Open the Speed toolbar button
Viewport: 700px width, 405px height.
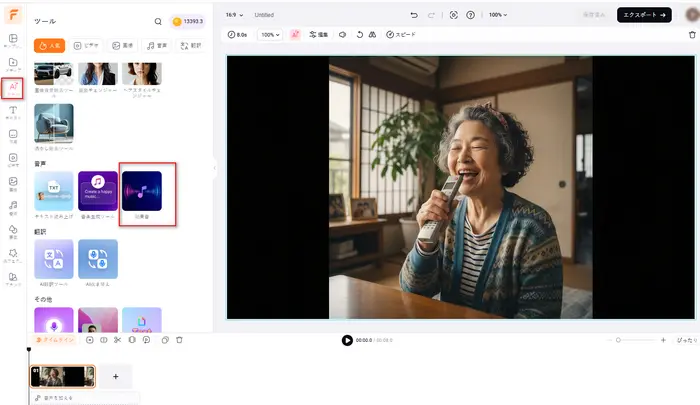point(401,34)
